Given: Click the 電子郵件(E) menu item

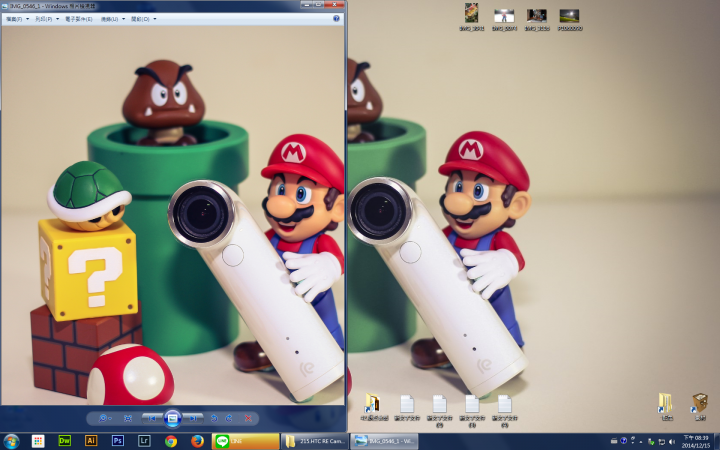Looking at the screenshot, I should coord(79,19).
